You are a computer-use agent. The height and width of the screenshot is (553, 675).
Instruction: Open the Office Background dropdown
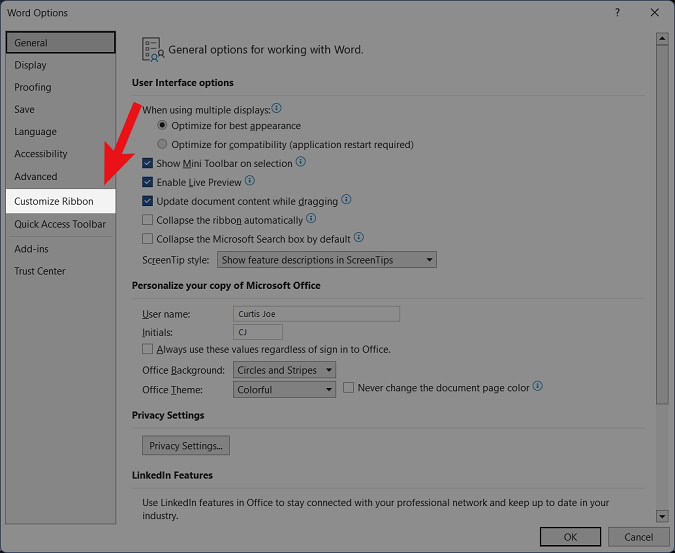click(x=284, y=370)
